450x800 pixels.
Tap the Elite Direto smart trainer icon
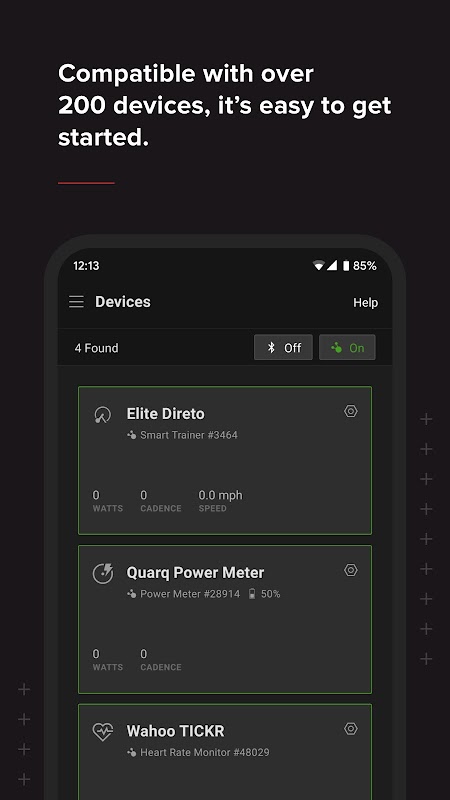click(x=103, y=415)
